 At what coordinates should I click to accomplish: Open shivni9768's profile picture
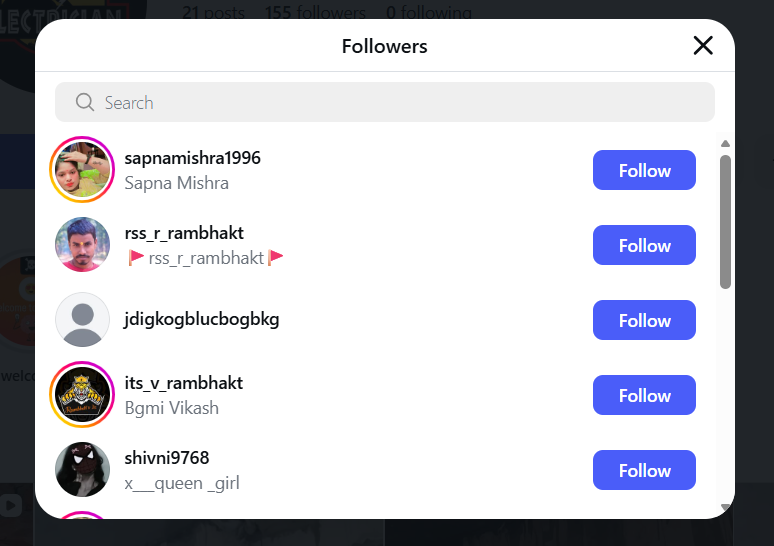(82, 470)
